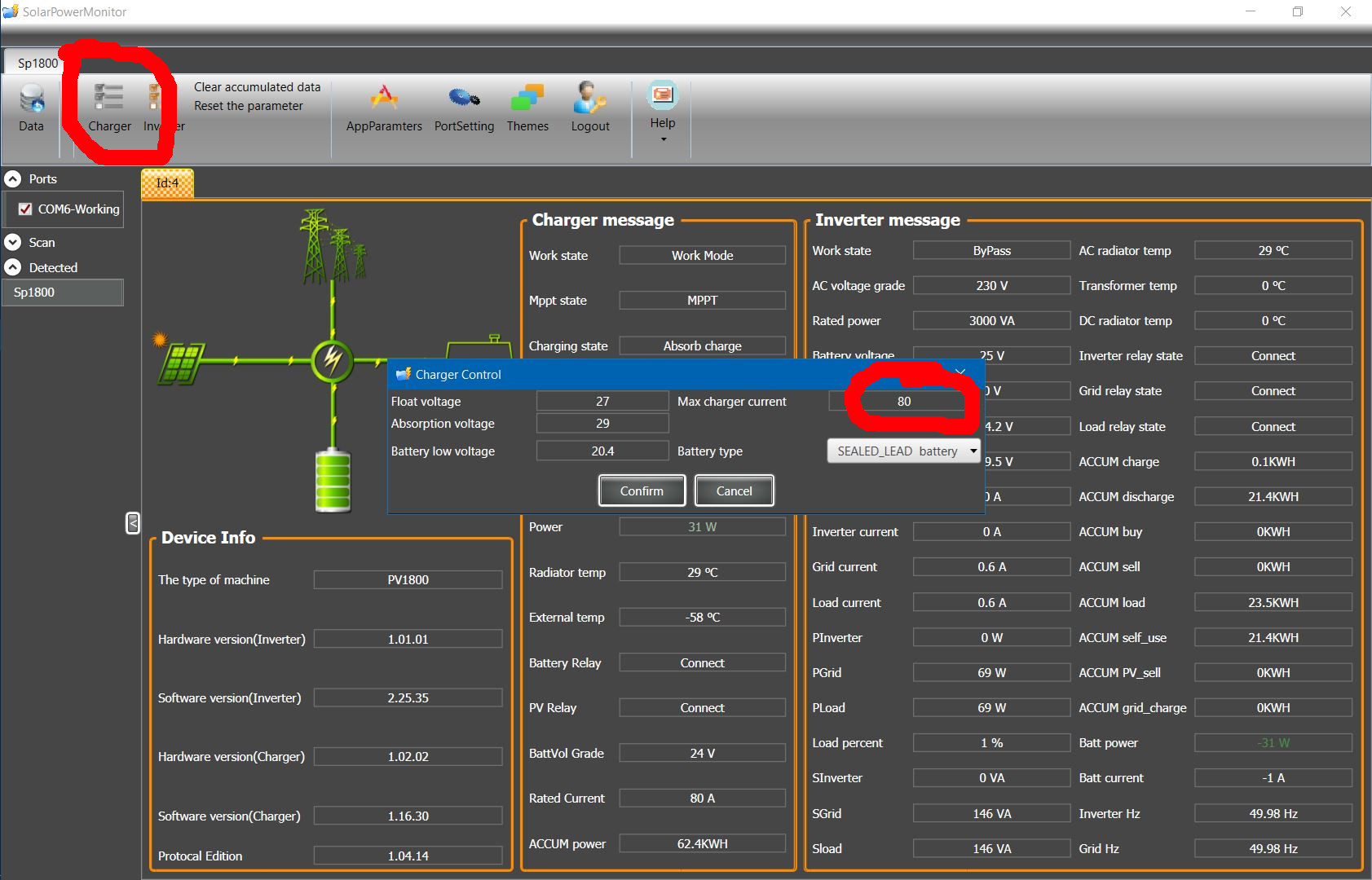Open the Themes icon
This screenshot has width=1372, height=880.
(527, 107)
